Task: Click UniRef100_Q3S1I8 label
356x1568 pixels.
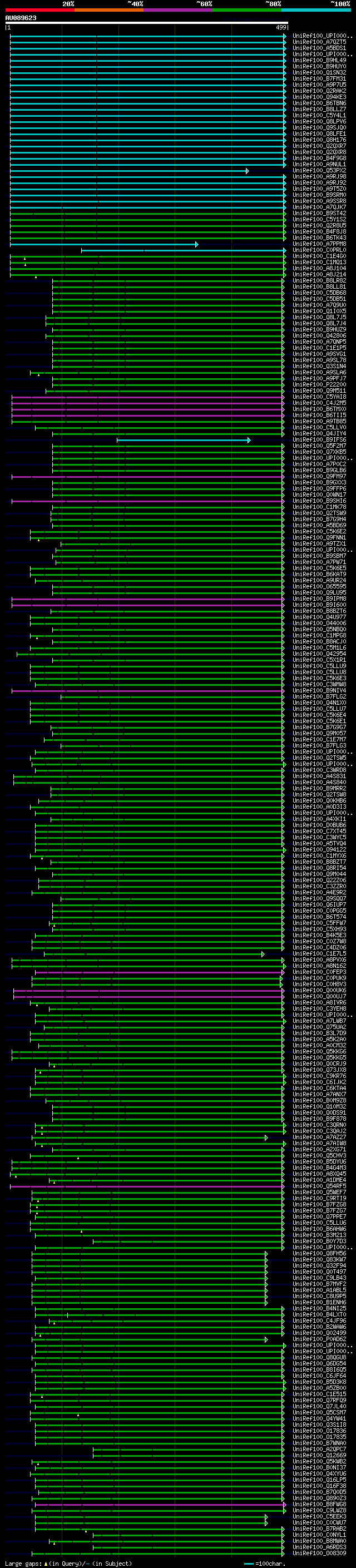Action: pos(319,1424)
